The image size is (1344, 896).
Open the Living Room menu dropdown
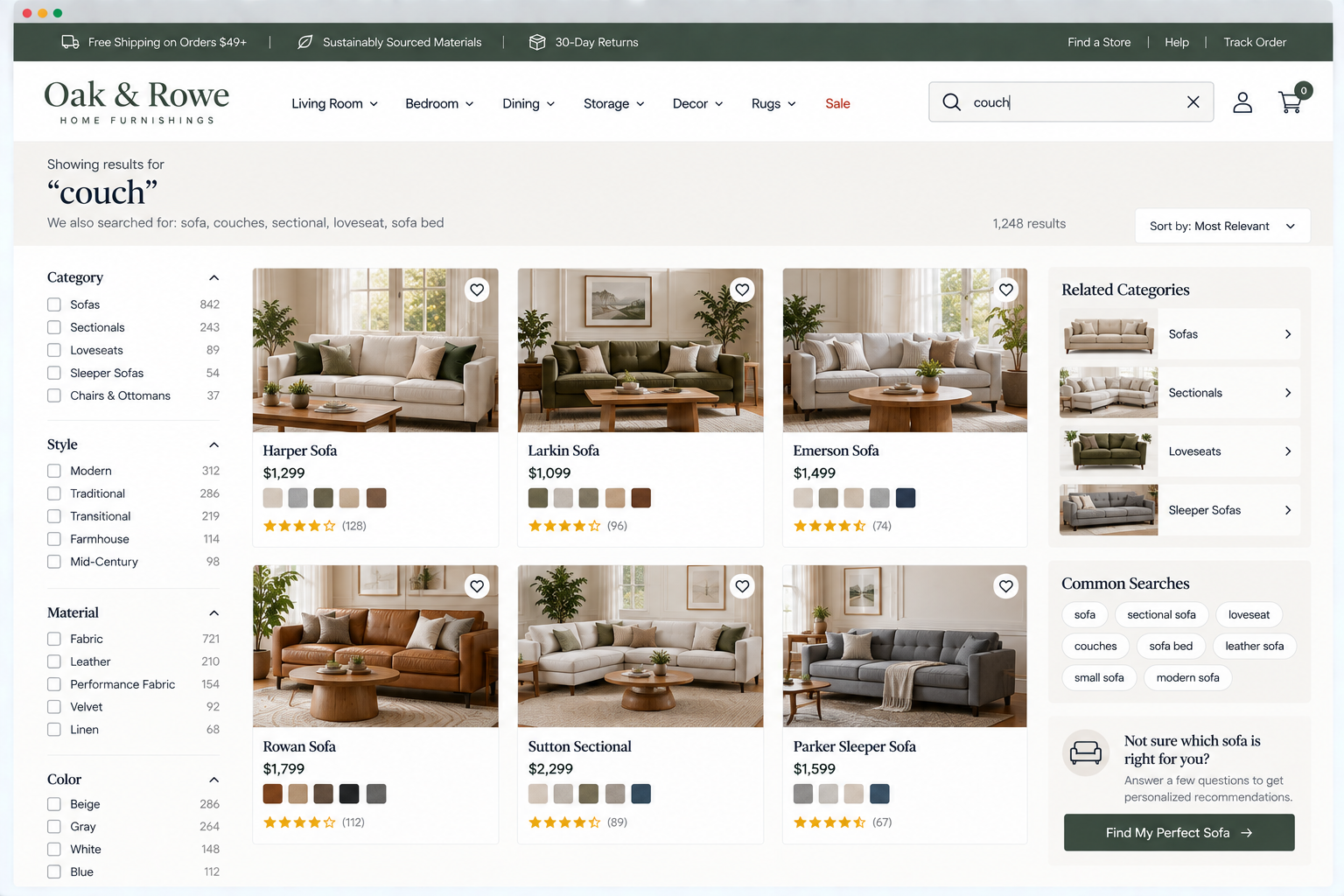click(334, 103)
